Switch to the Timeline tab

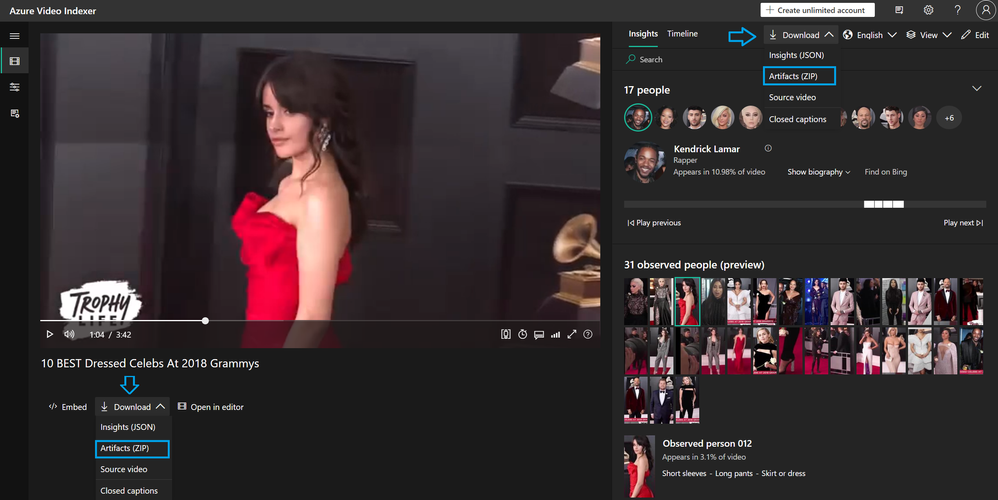(682, 34)
